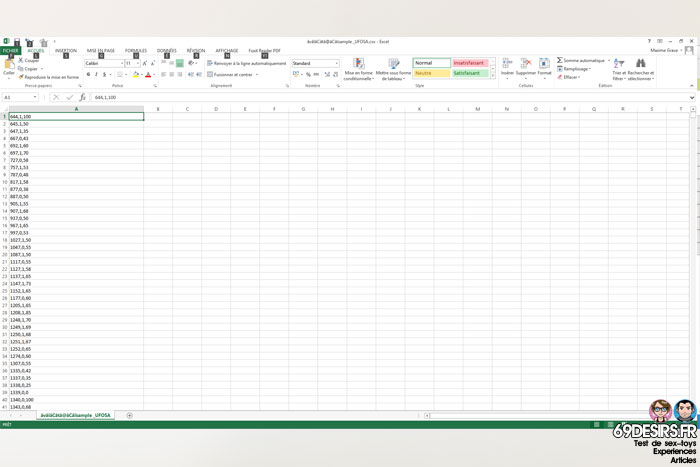Decrease decimal places icon
Screen dimensions: 700x467
pyautogui.click(x=335, y=75)
